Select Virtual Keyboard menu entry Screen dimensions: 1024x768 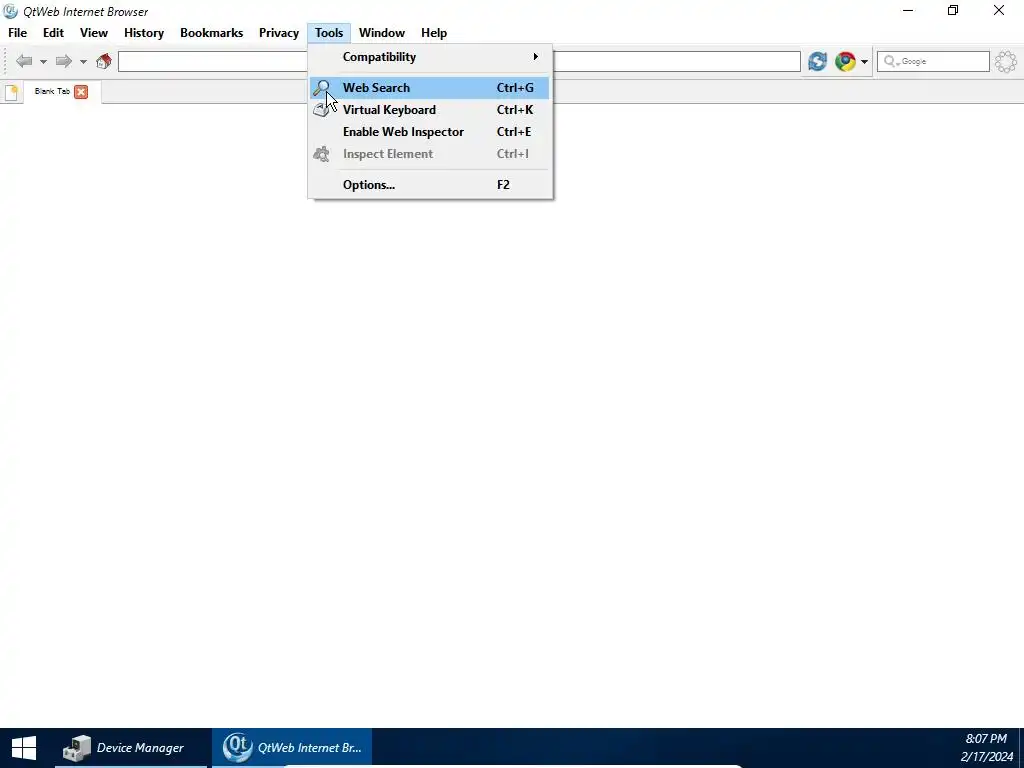(x=430, y=110)
